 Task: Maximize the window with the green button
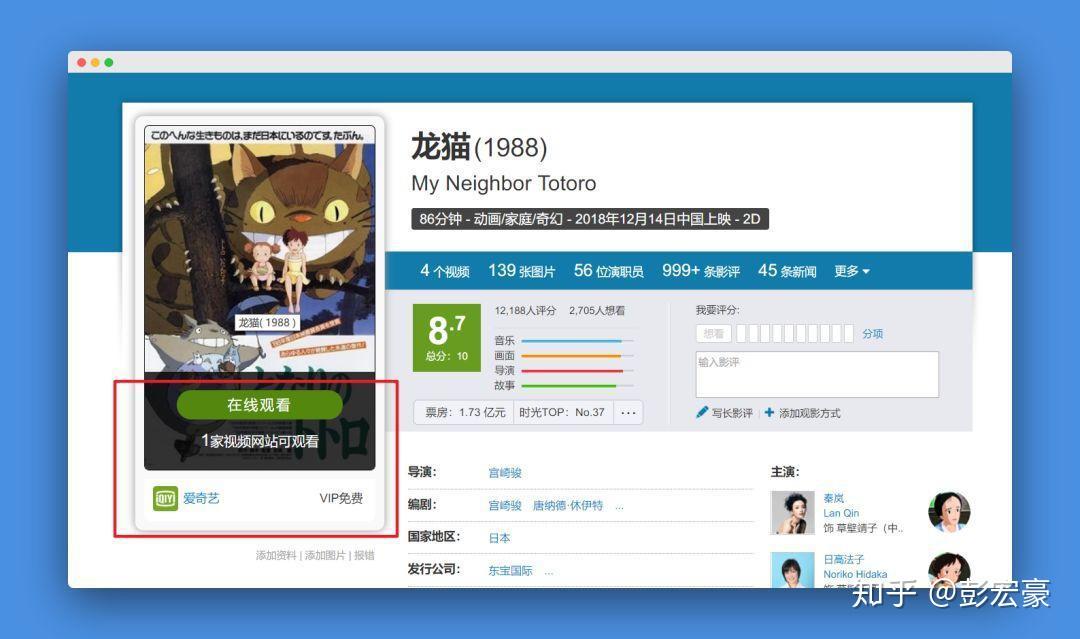[109, 63]
